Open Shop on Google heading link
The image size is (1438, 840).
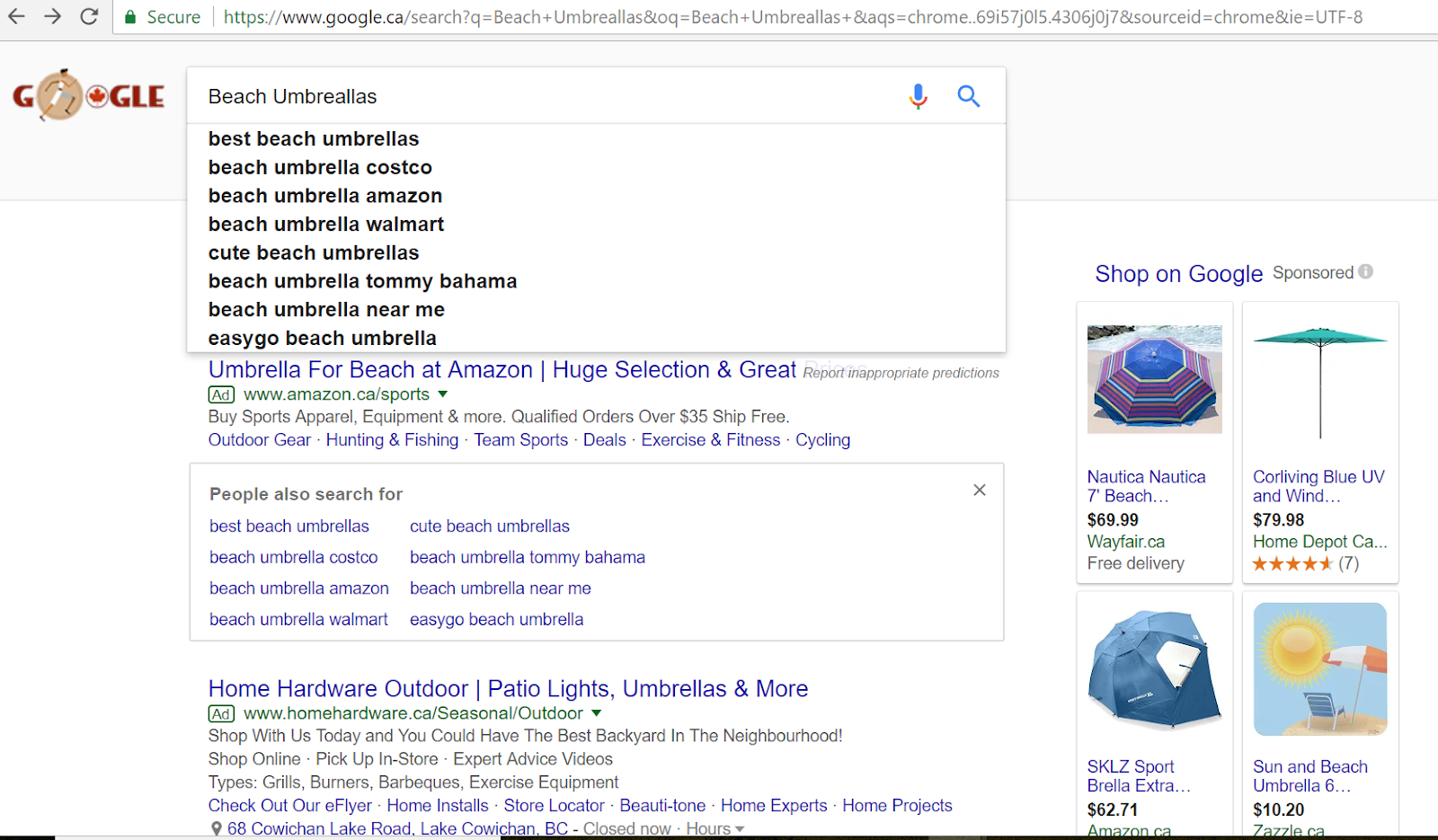(x=1179, y=274)
